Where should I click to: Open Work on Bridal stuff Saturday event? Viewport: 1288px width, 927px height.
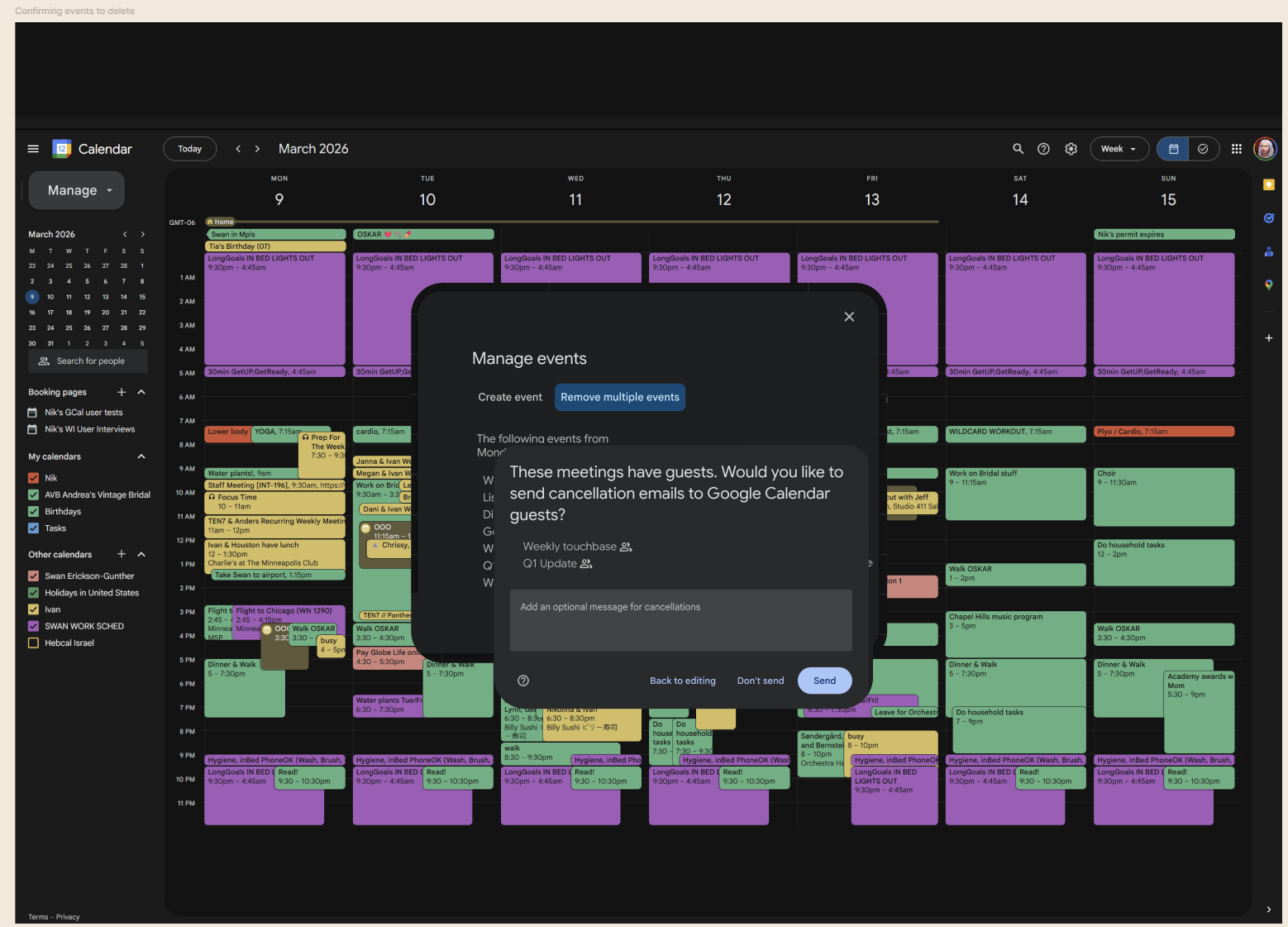pos(1016,494)
